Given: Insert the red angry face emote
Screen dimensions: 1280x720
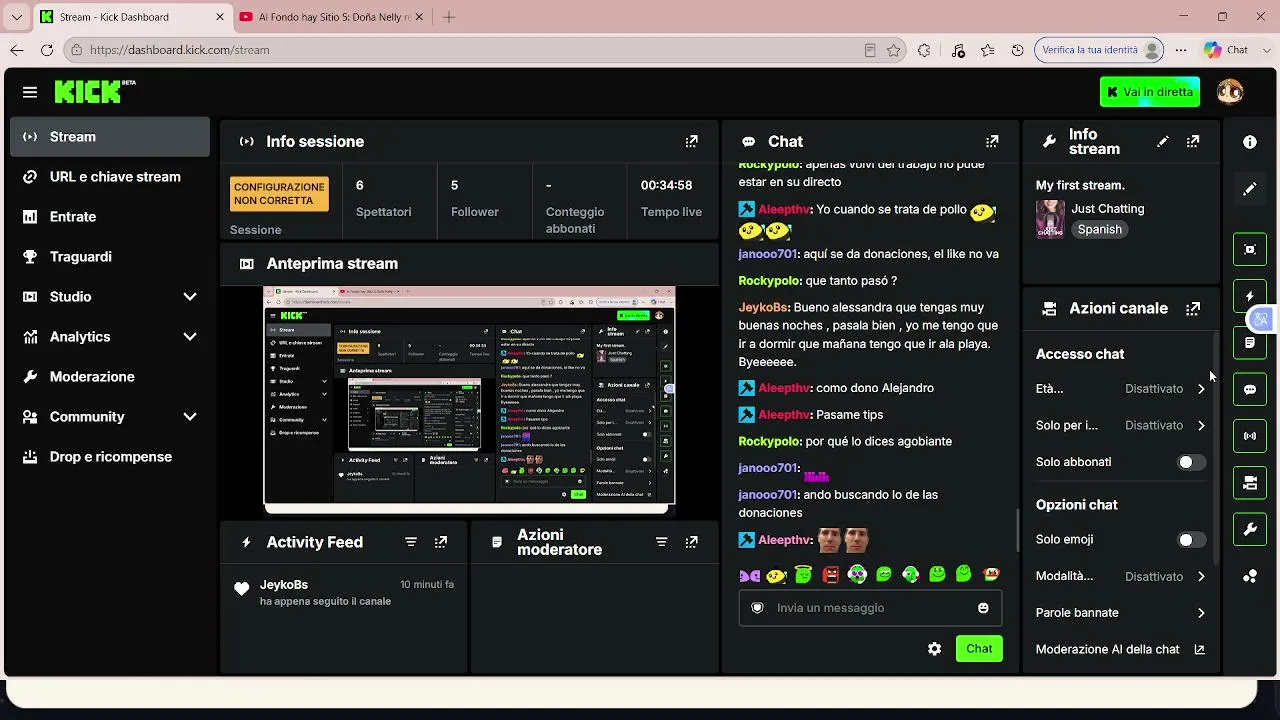Looking at the screenshot, I should pos(831,575).
